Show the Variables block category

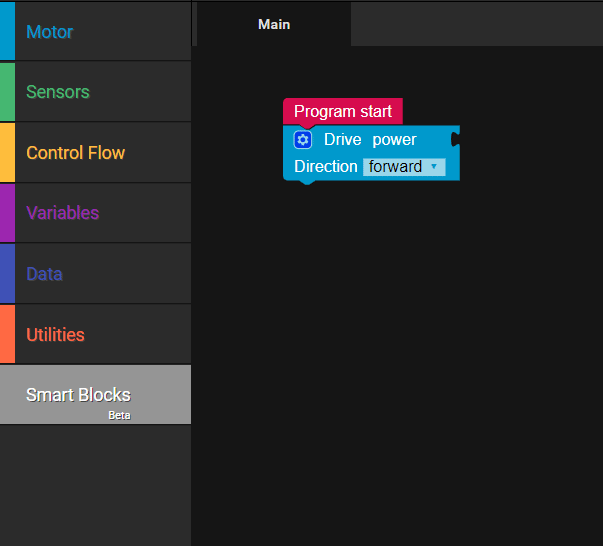pos(63,213)
